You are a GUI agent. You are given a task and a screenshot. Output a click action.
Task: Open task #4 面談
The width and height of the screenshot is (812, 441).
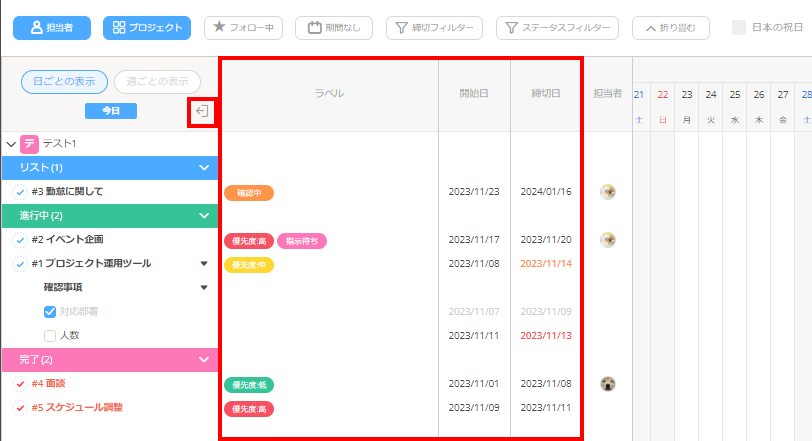click(48, 384)
